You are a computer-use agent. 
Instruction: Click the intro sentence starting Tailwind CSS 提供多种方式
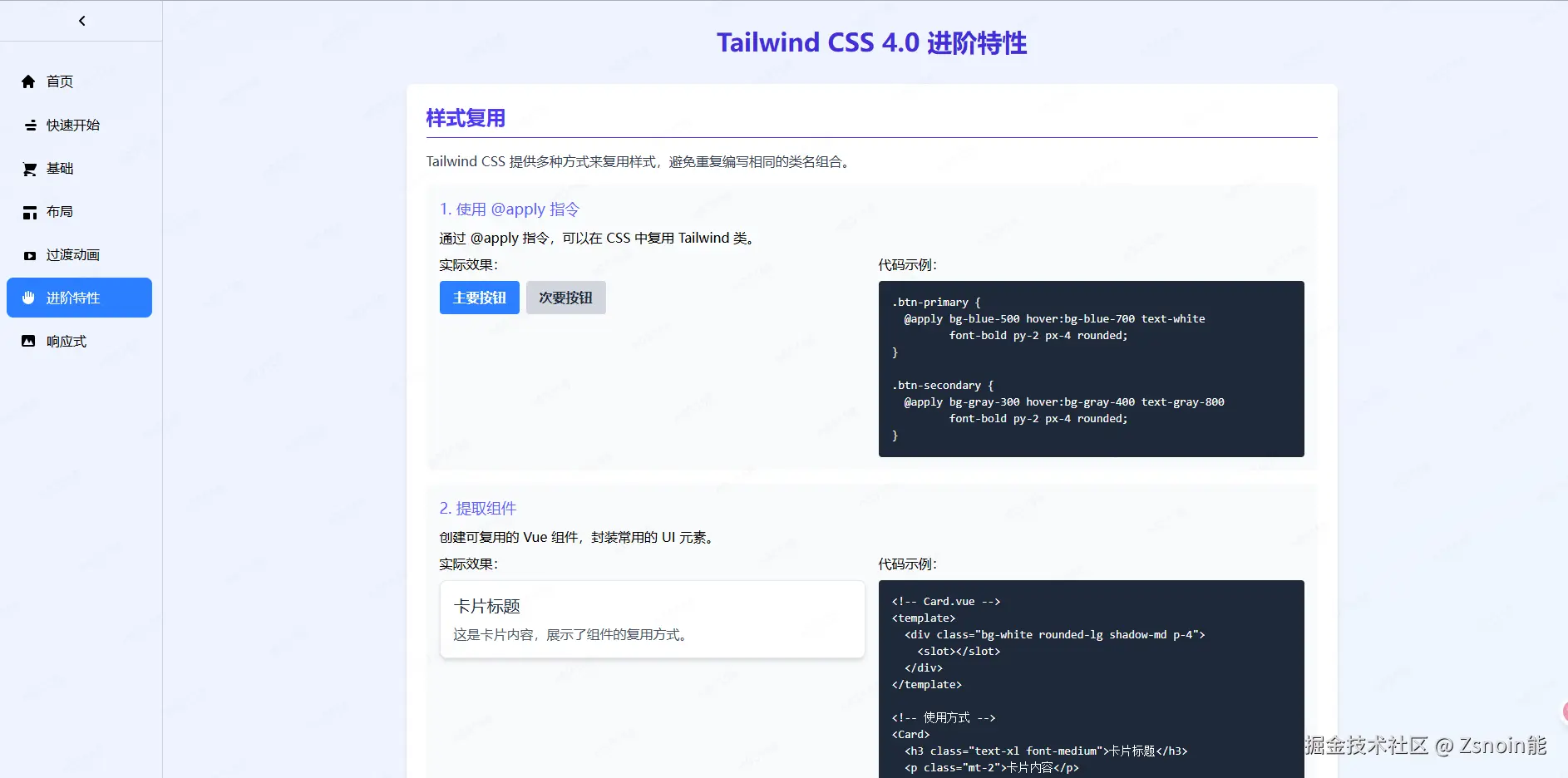640,162
